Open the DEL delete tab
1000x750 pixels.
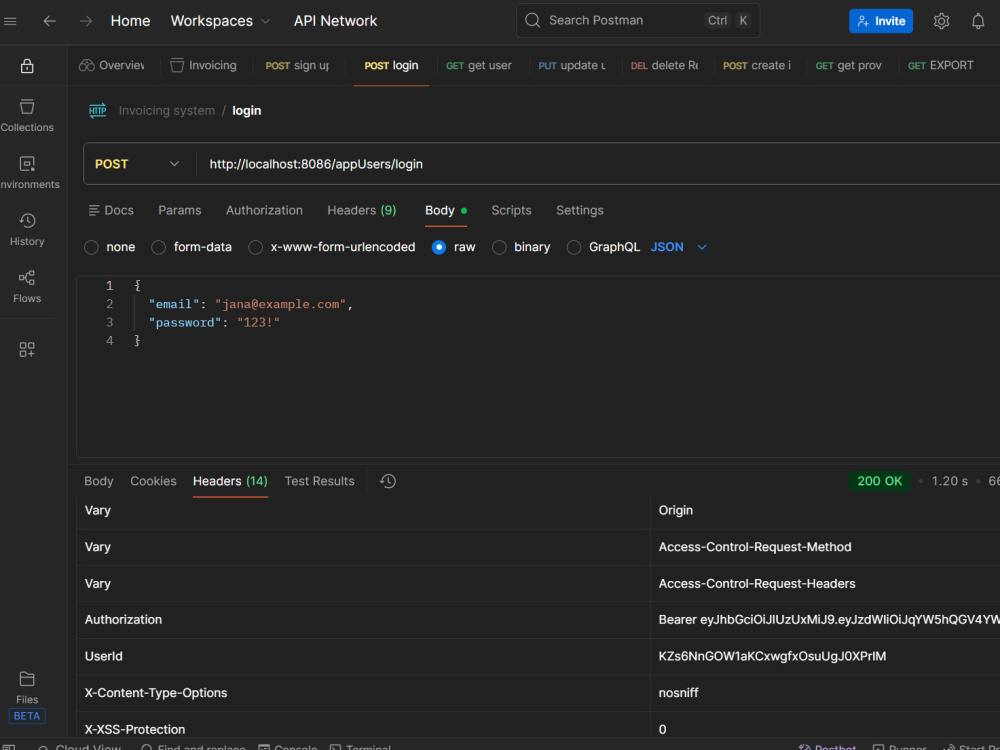coord(665,65)
